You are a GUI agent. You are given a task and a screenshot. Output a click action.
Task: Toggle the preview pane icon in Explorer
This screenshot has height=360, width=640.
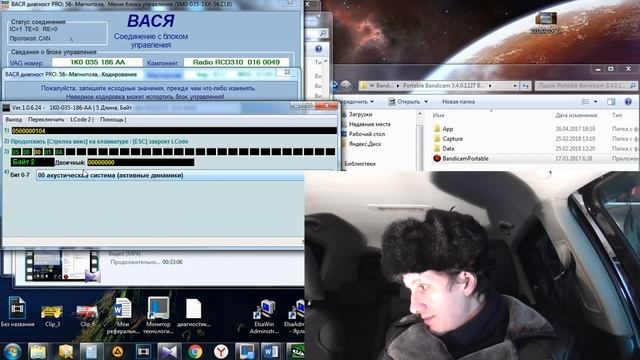pyautogui.click(x=611, y=102)
